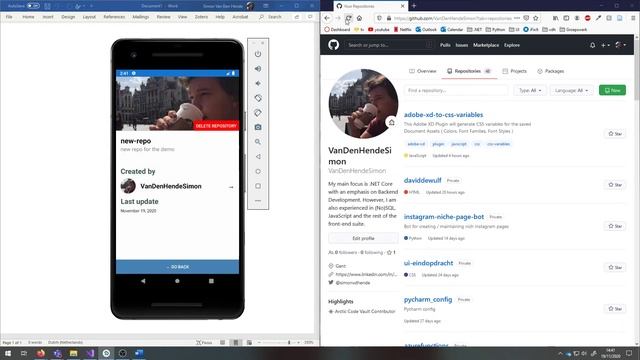Click red DELETE REPOSITORY button in app

216,126
